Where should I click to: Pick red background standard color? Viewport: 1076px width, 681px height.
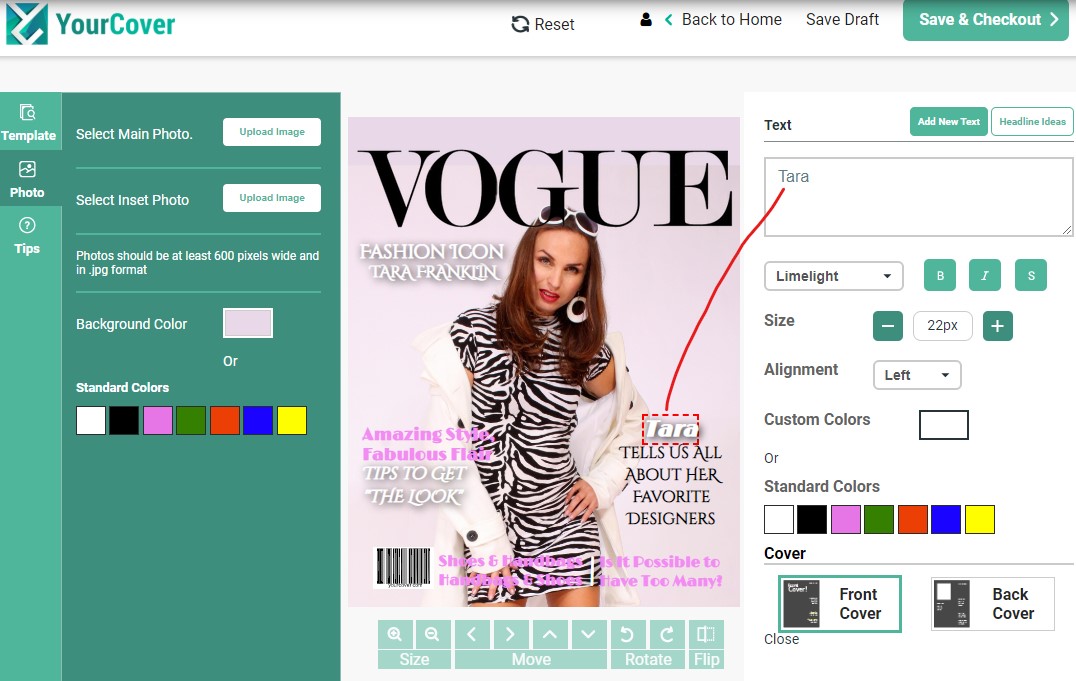pos(224,420)
